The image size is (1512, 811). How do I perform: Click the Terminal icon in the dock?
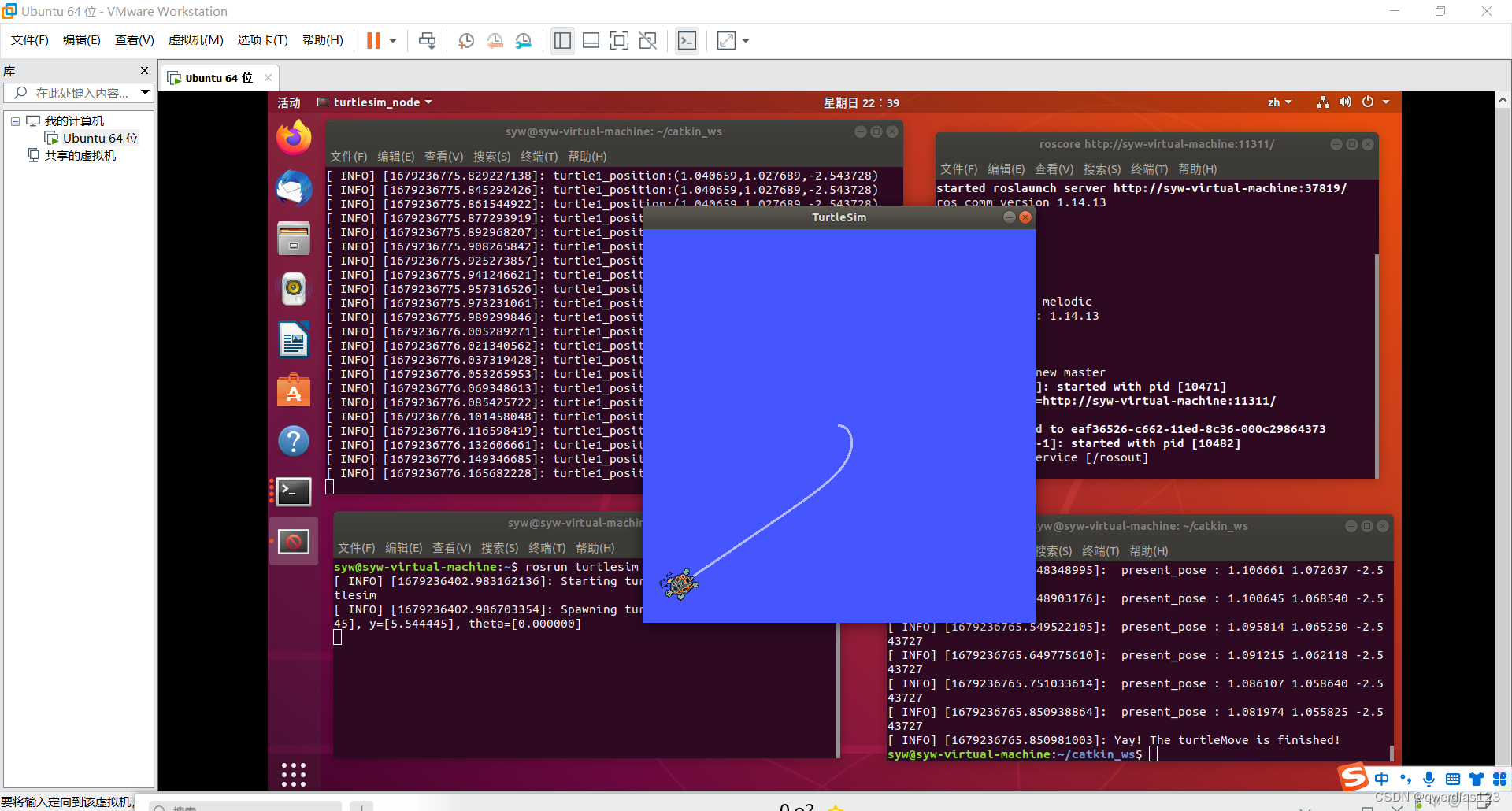(294, 491)
